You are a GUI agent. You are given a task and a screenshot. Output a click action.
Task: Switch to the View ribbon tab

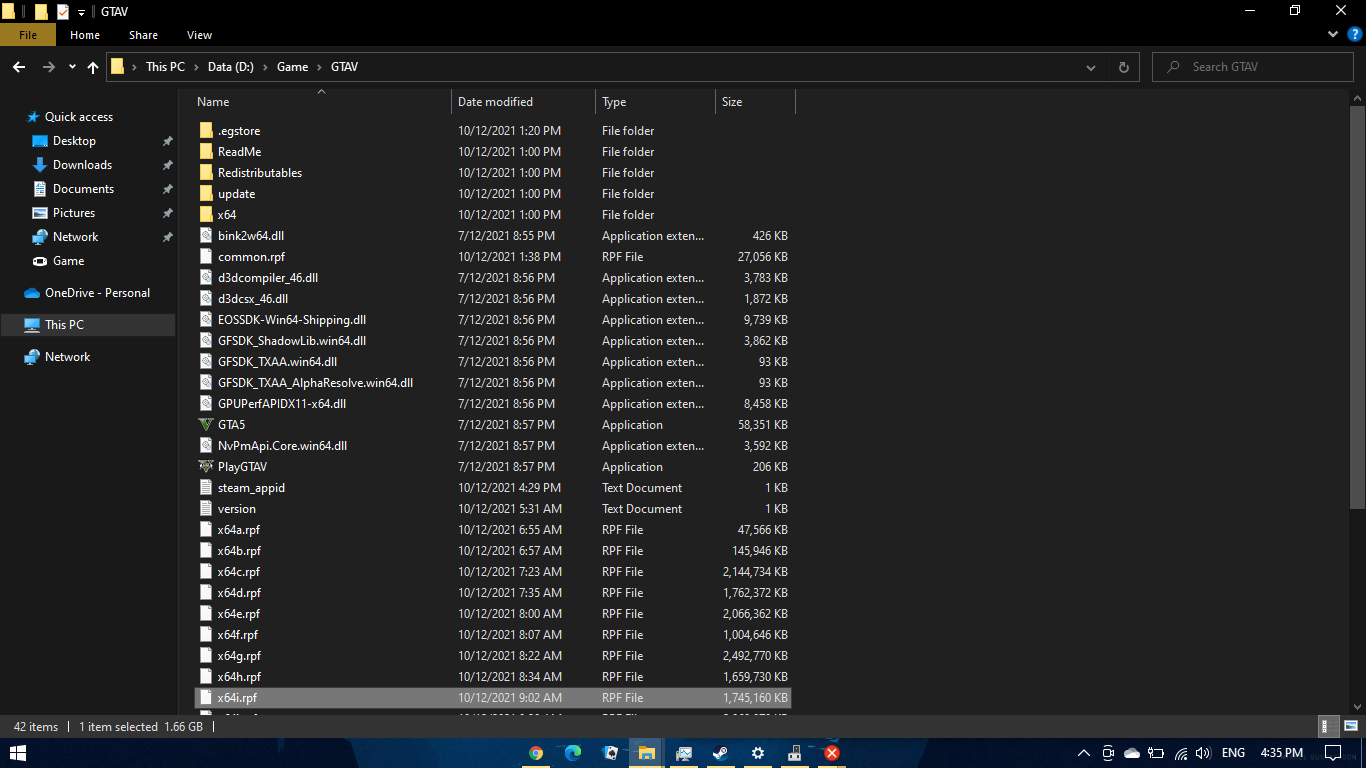click(x=199, y=35)
